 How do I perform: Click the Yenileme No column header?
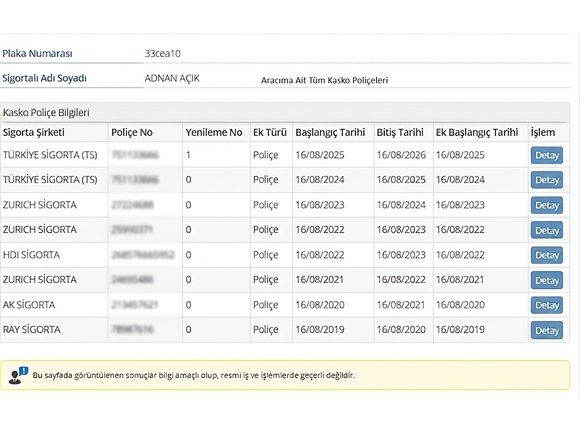[x=214, y=132]
